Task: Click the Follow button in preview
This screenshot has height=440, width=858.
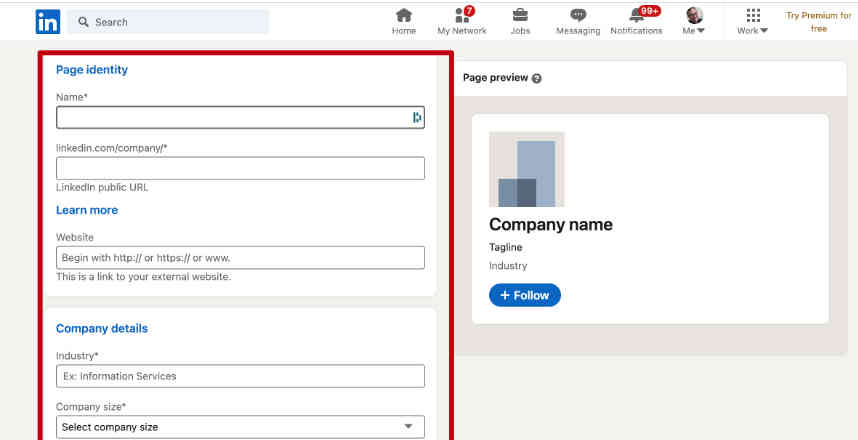Action: tap(525, 295)
